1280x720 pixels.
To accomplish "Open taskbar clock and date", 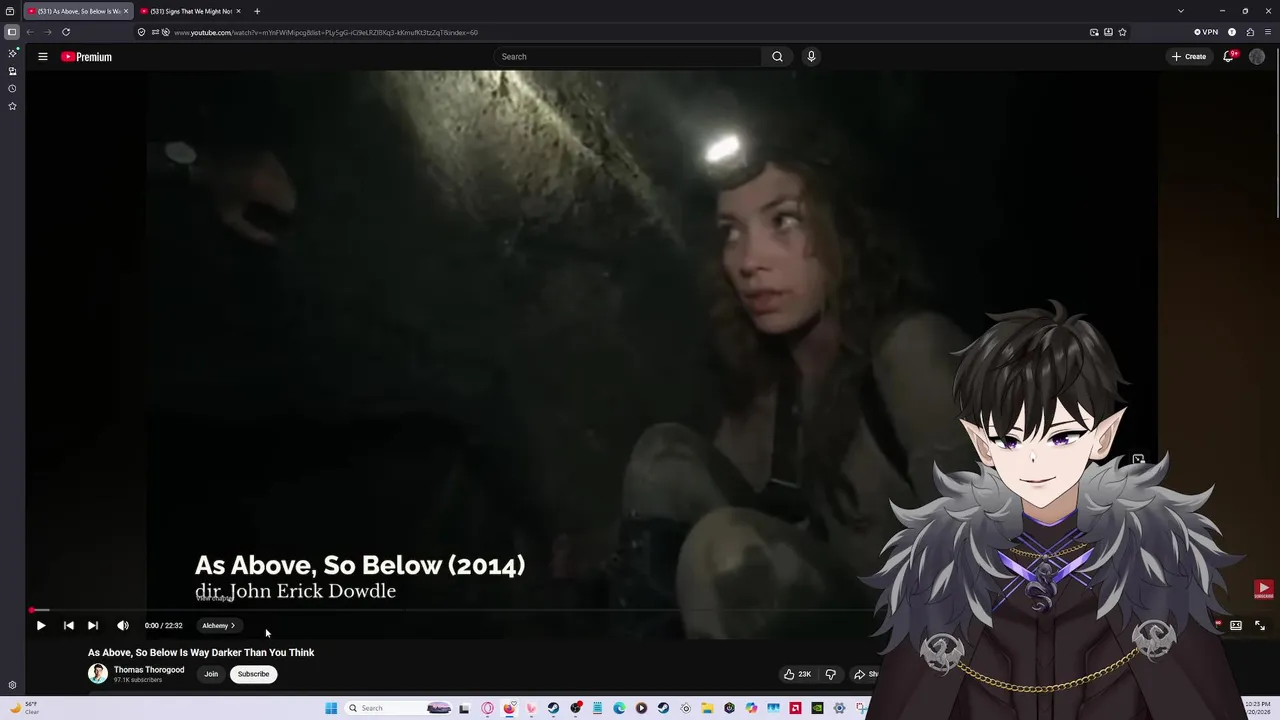I will click(1258, 708).
